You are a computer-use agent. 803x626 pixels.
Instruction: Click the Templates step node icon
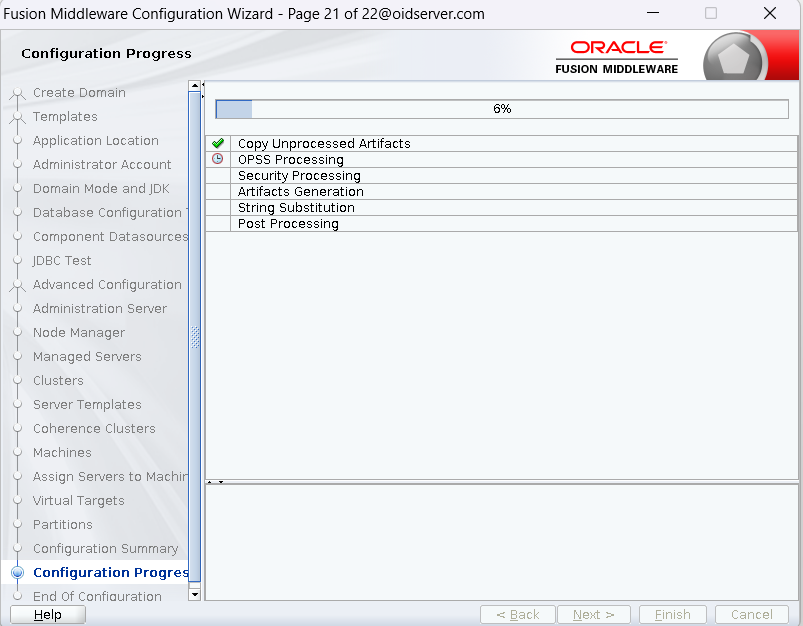click(x=17, y=117)
